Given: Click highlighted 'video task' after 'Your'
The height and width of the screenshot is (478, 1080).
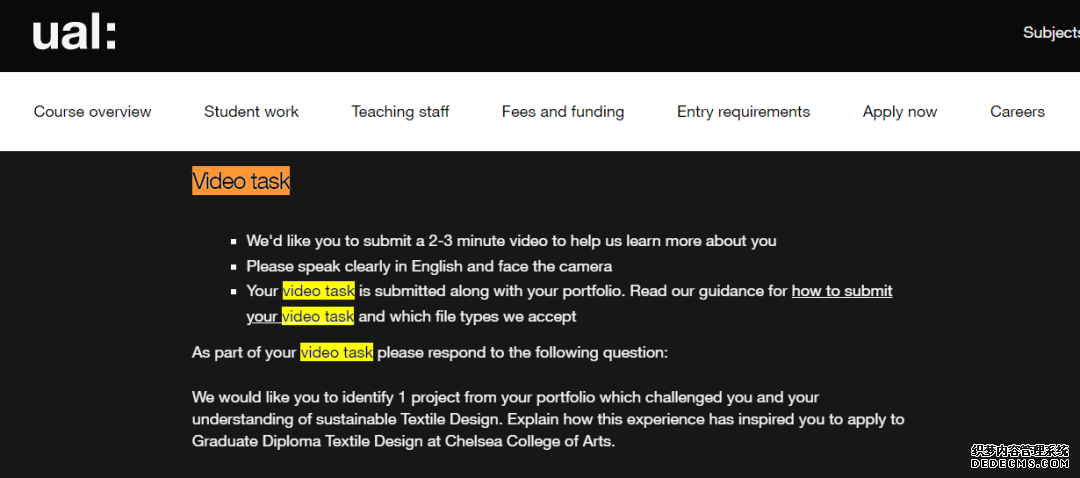Looking at the screenshot, I should [x=318, y=291].
